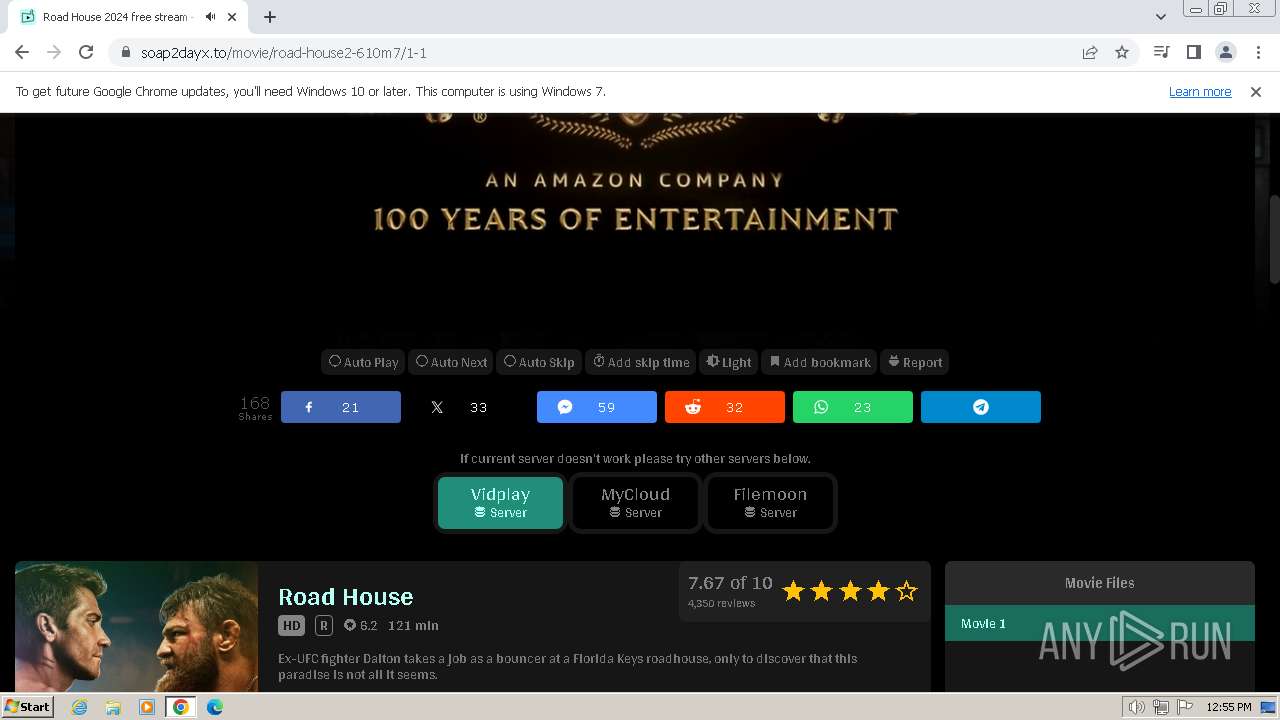Click Add skip time button
This screenshot has height=720, width=1280.
point(641,362)
